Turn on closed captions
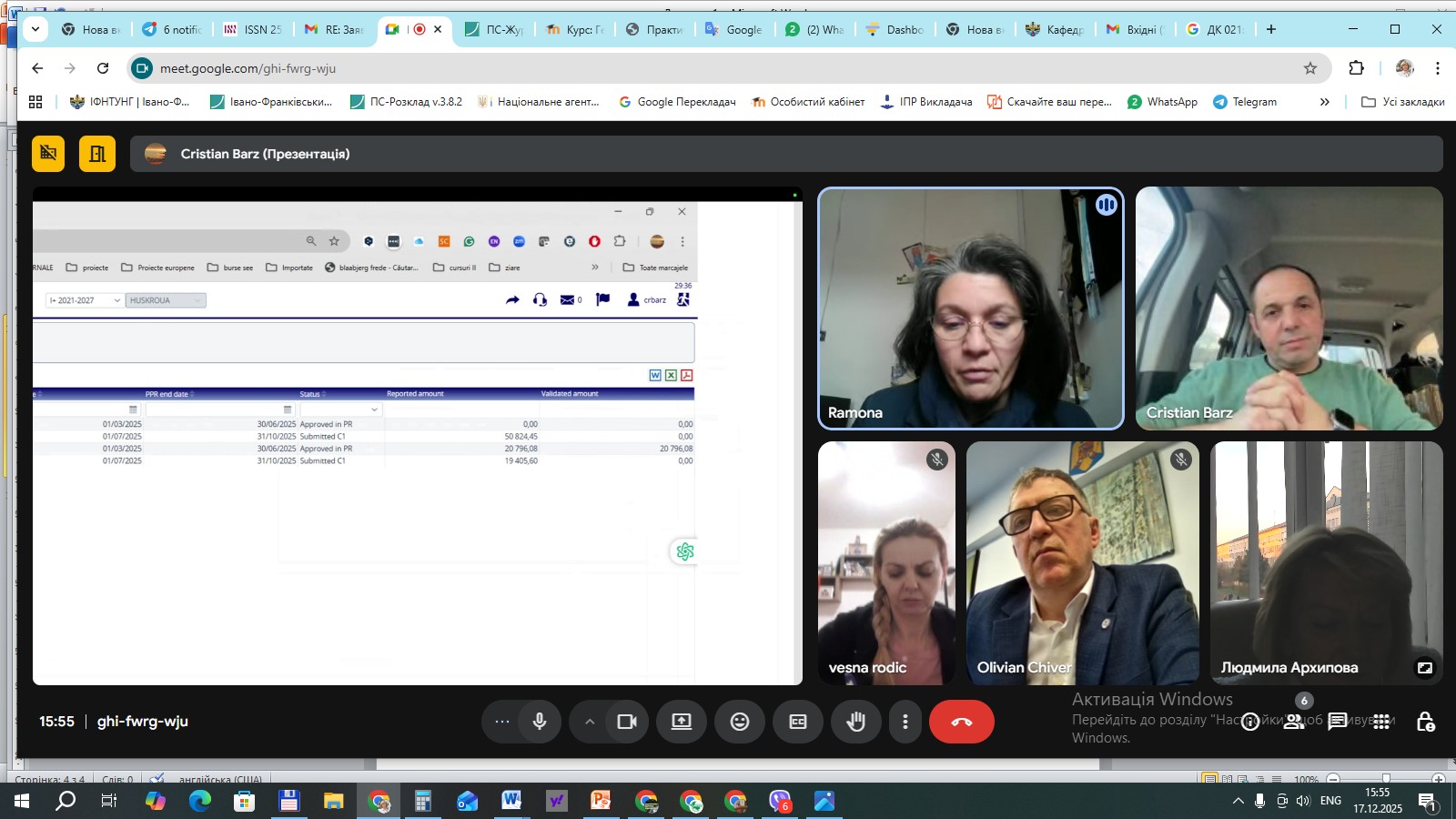Screen dimensions: 1456x819 (x=798, y=722)
